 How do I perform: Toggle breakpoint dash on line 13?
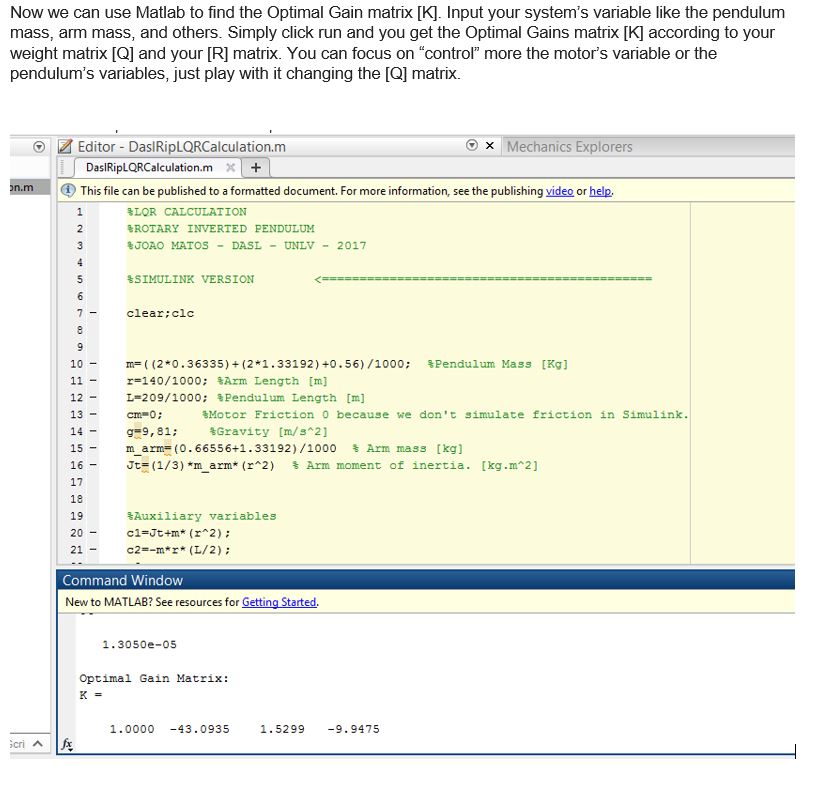[x=93, y=414]
